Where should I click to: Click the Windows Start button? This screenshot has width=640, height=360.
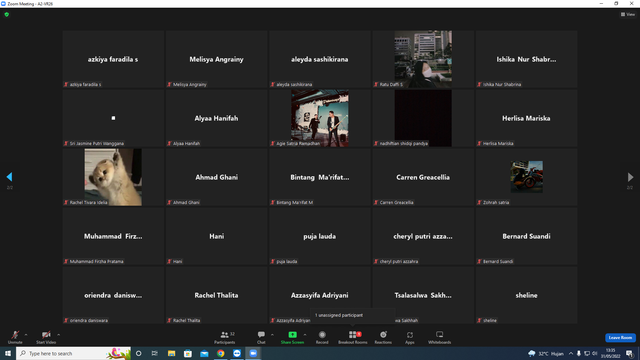(x=8, y=353)
